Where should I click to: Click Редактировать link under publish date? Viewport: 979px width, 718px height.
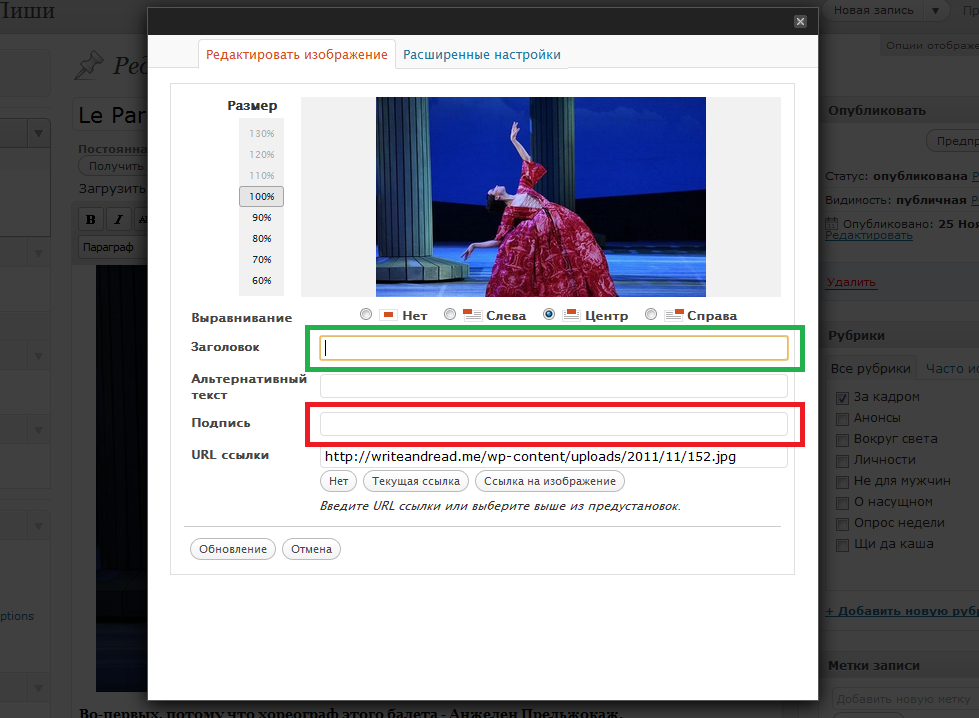(x=868, y=235)
